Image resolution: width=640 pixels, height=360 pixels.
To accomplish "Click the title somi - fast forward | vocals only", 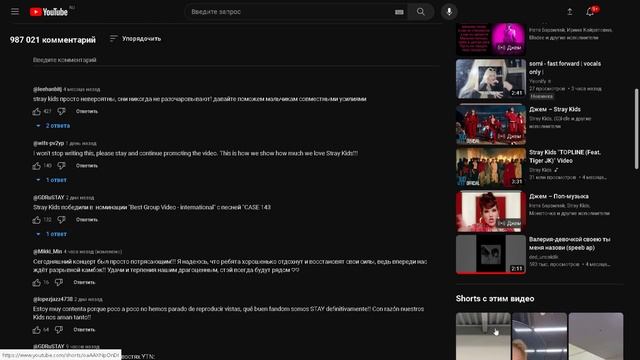I will click(565, 68).
